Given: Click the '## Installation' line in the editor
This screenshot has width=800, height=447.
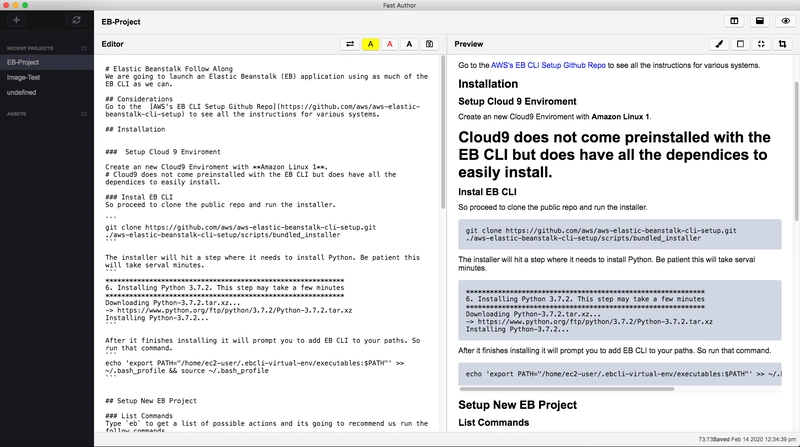Looking at the screenshot, I should click(135, 130).
